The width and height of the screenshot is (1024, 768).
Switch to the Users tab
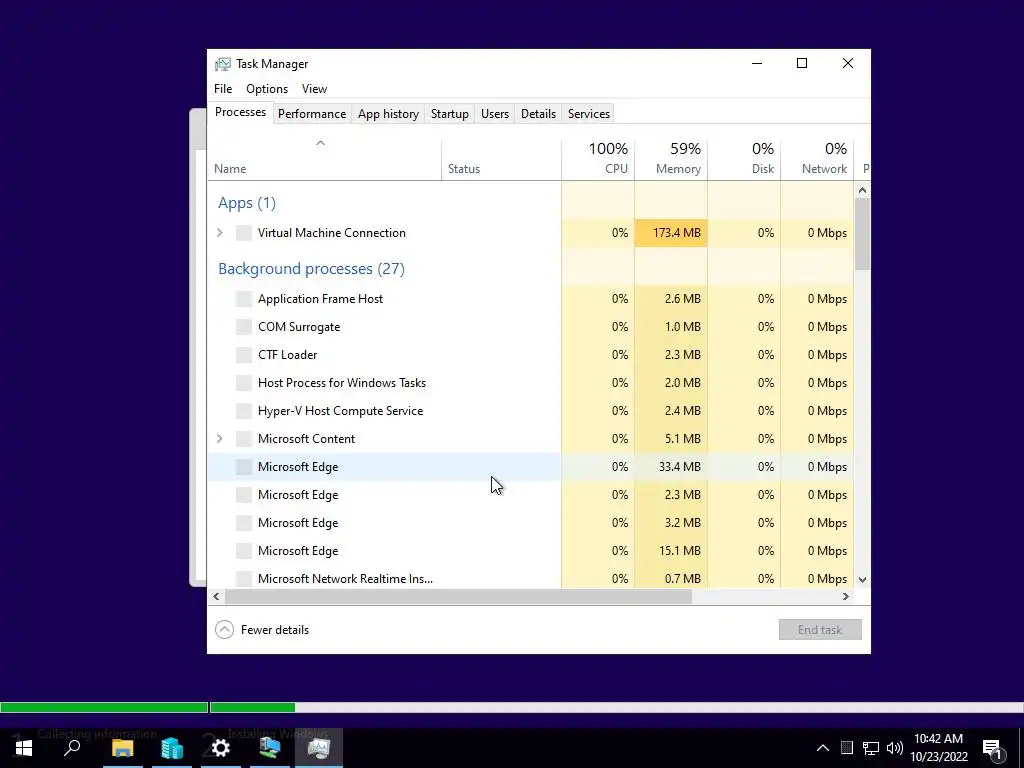[x=495, y=114]
